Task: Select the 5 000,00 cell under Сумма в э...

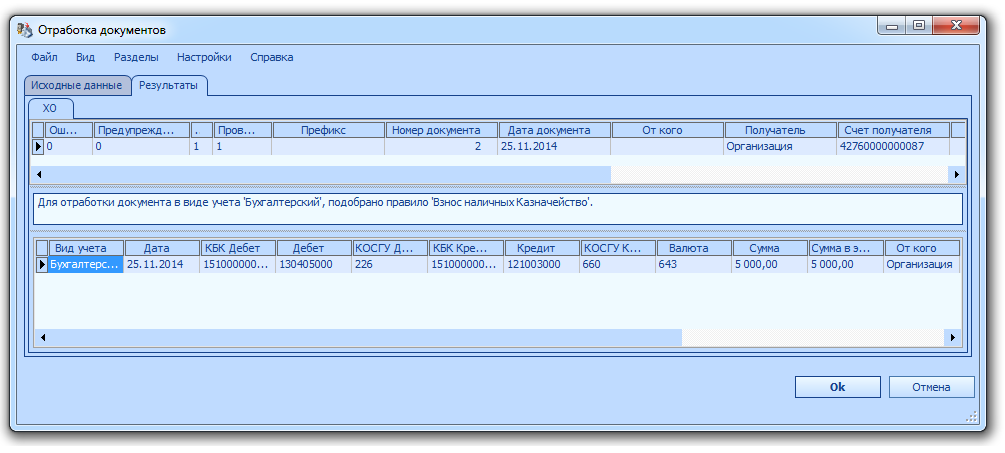Action: pyautogui.click(x=846, y=265)
